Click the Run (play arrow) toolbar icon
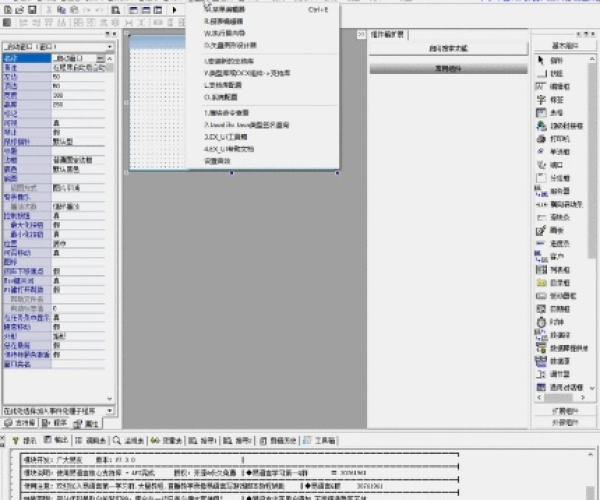 pos(174,10)
